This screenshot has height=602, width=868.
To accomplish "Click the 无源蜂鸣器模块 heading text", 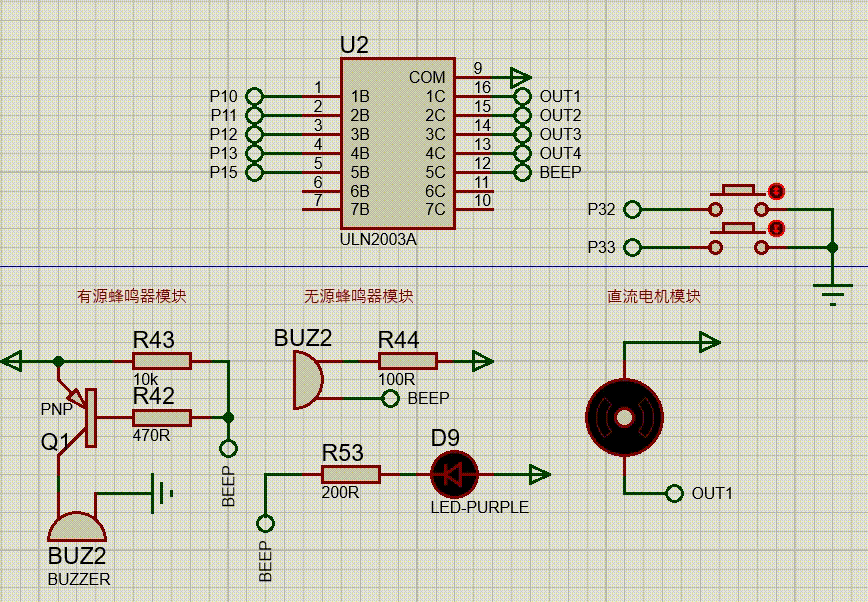I will pyautogui.click(x=359, y=296).
